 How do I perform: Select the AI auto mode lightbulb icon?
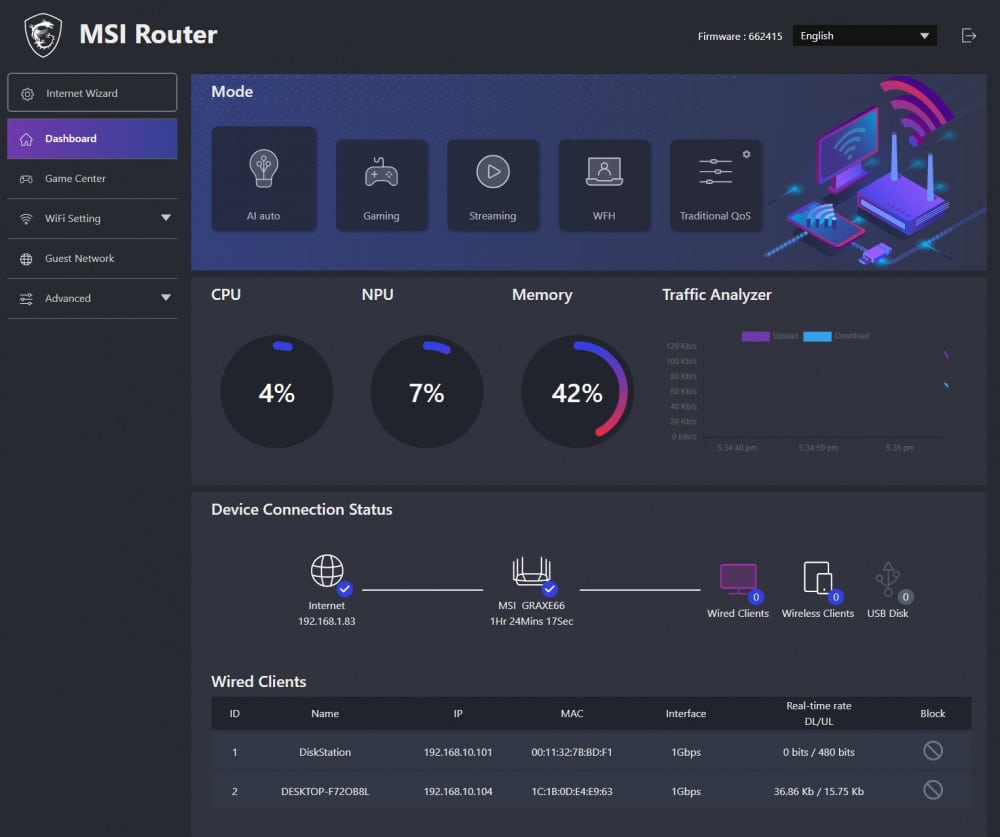pyautogui.click(x=263, y=168)
